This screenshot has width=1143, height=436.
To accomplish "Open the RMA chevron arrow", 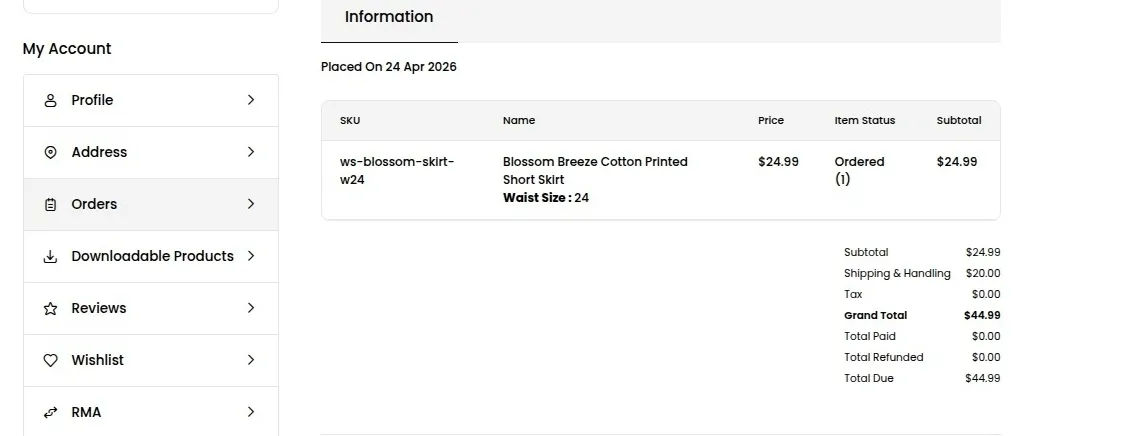I will (251, 412).
